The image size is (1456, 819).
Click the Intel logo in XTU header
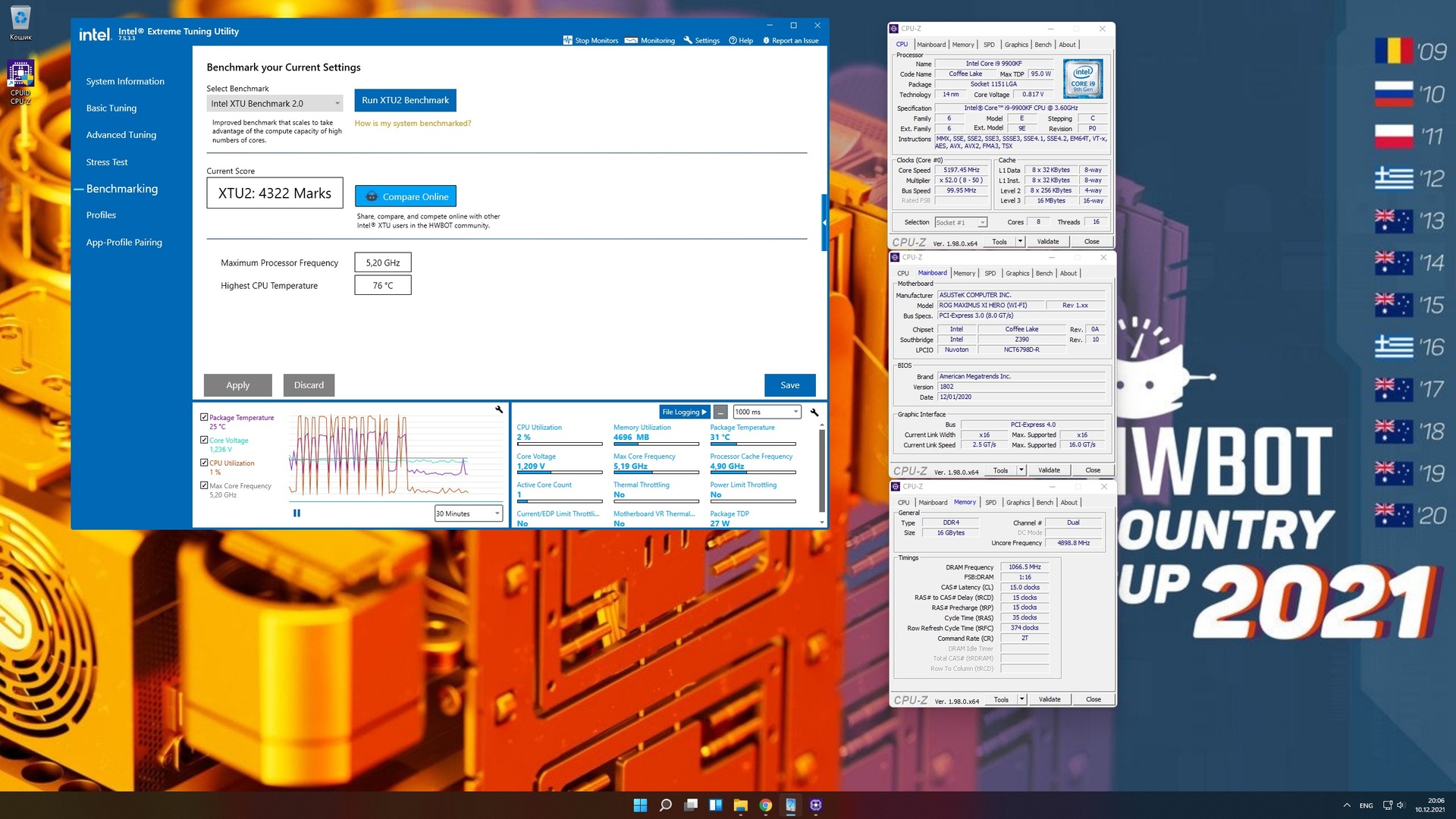pyautogui.click(x=95, y=35)
